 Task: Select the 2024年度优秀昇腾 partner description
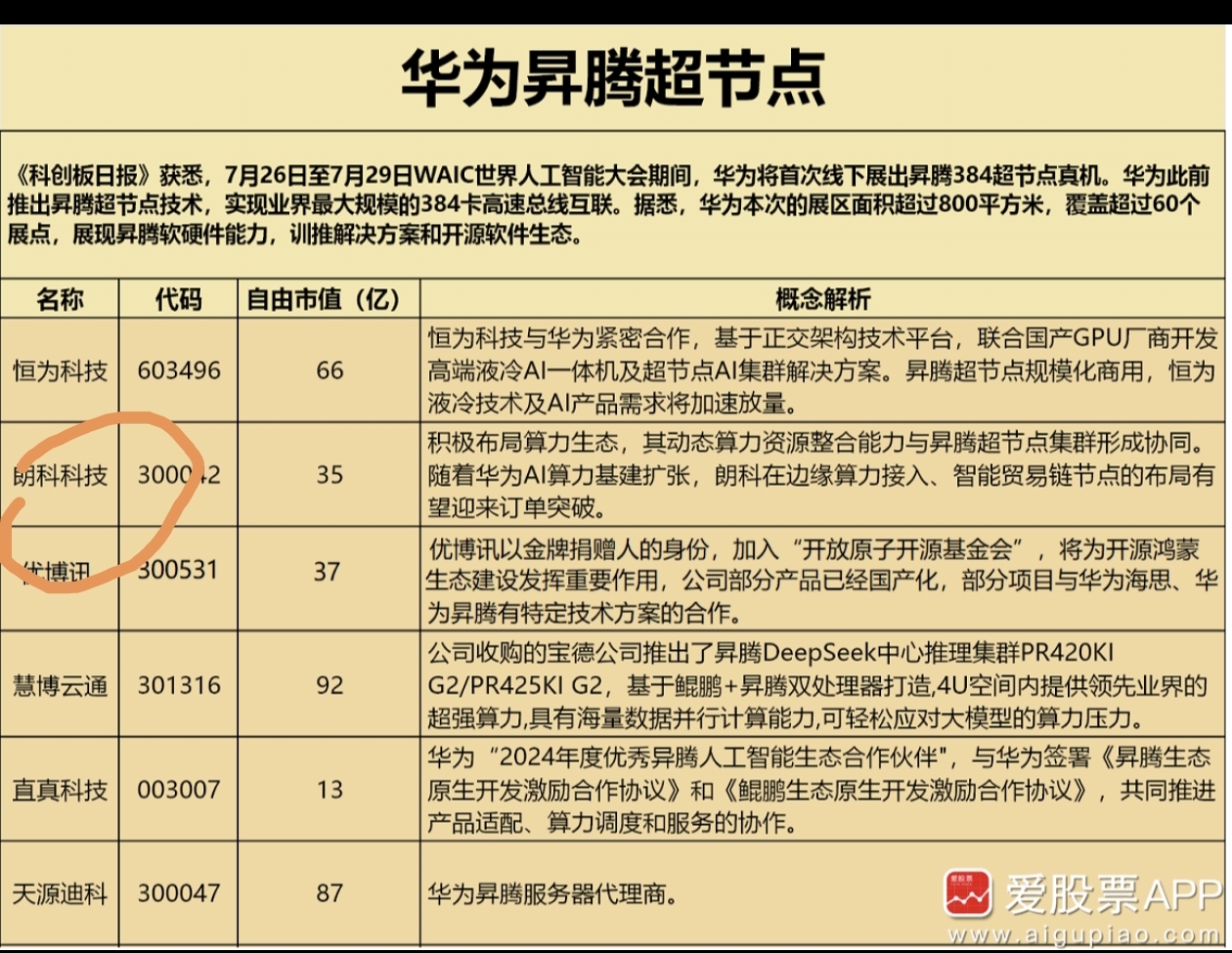[821, 789]
